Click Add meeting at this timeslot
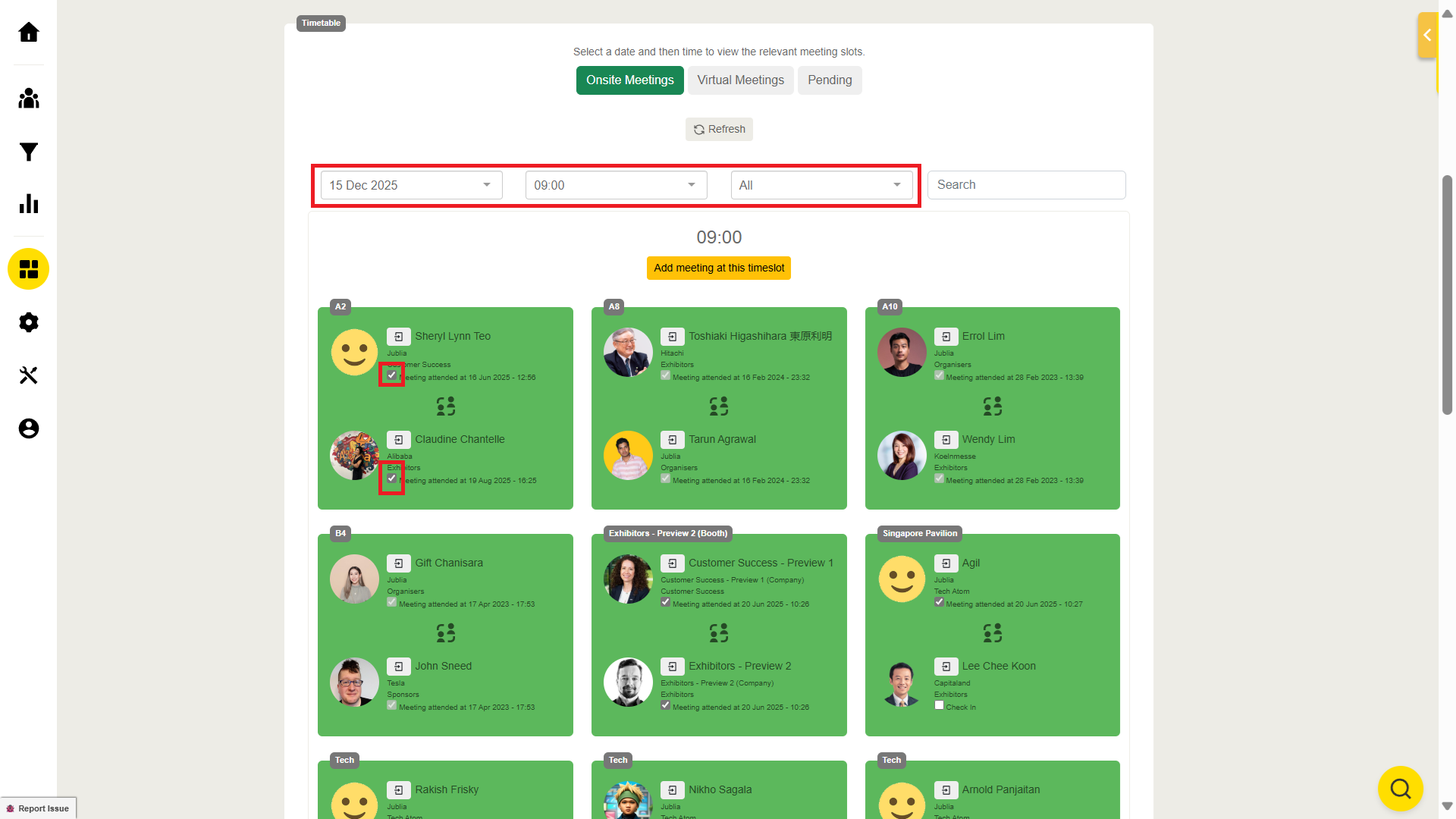The height and width of the screenshot is (819, 1456). coord(718,268)
